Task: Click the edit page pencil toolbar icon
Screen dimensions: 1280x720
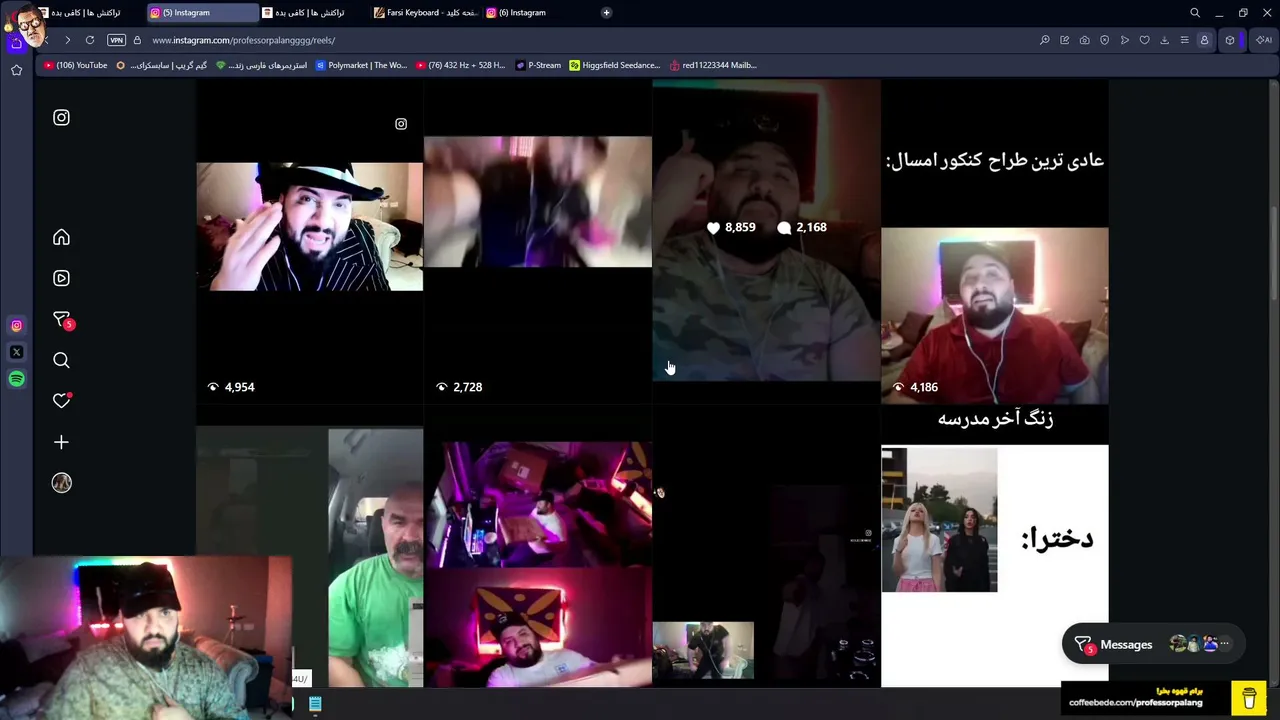Action: [x=1065, y=40]
